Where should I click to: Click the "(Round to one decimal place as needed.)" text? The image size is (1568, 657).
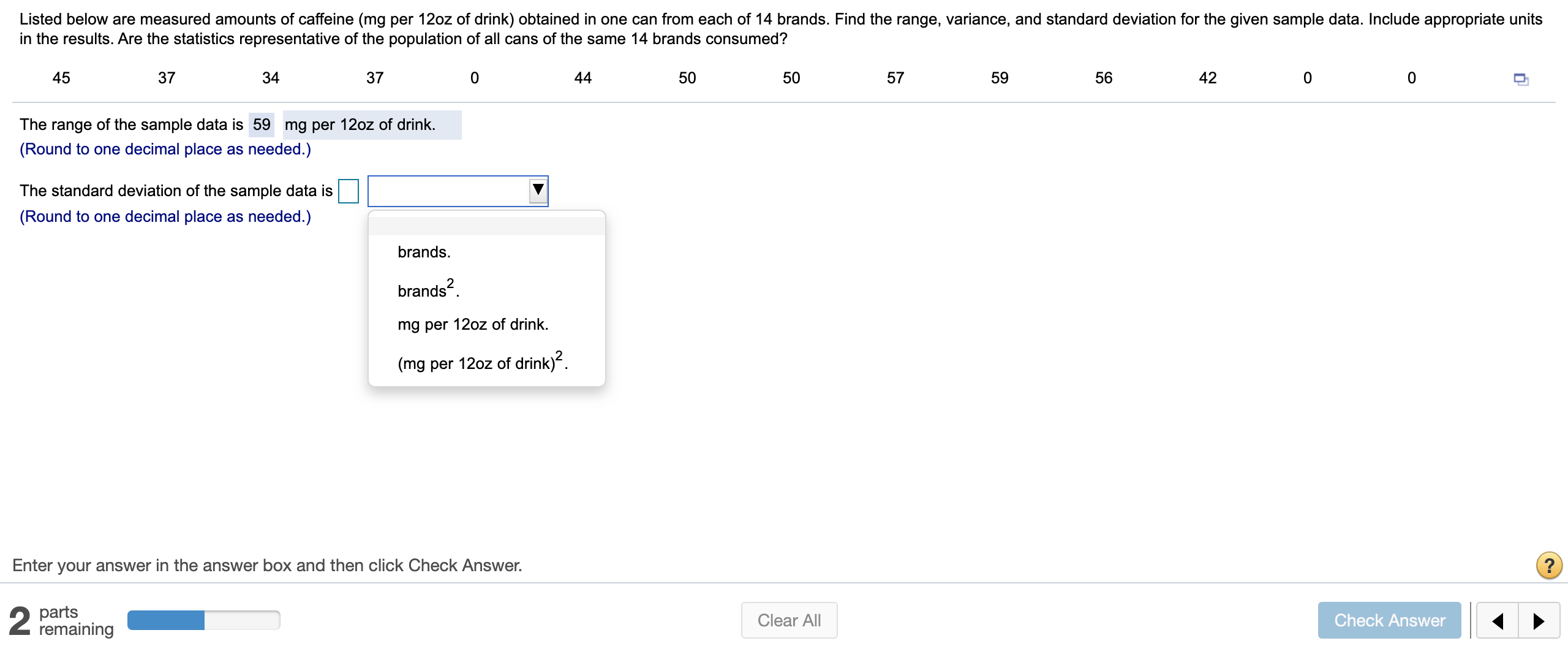(164, 216)
